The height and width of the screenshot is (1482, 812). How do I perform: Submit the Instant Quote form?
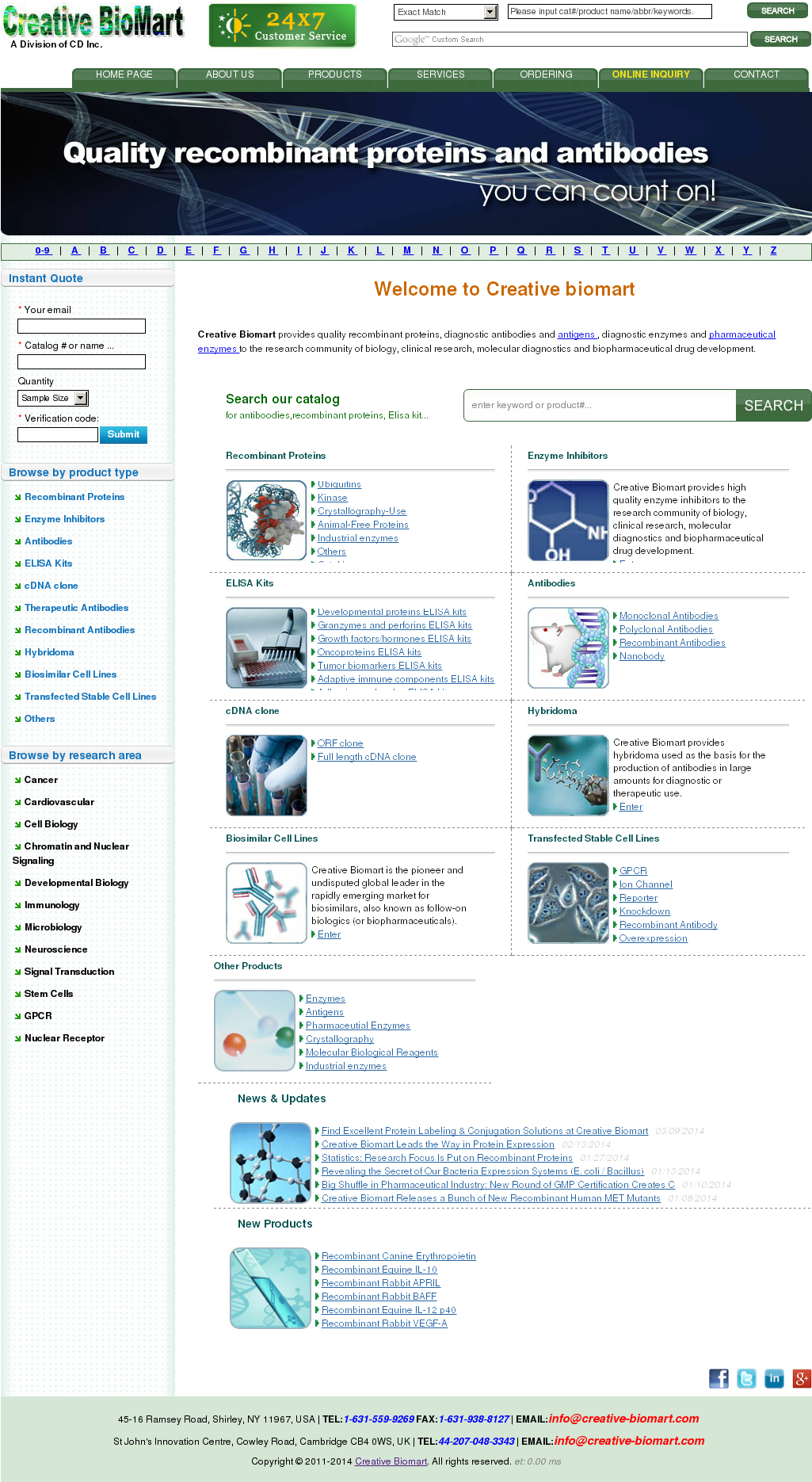[123, 434]
